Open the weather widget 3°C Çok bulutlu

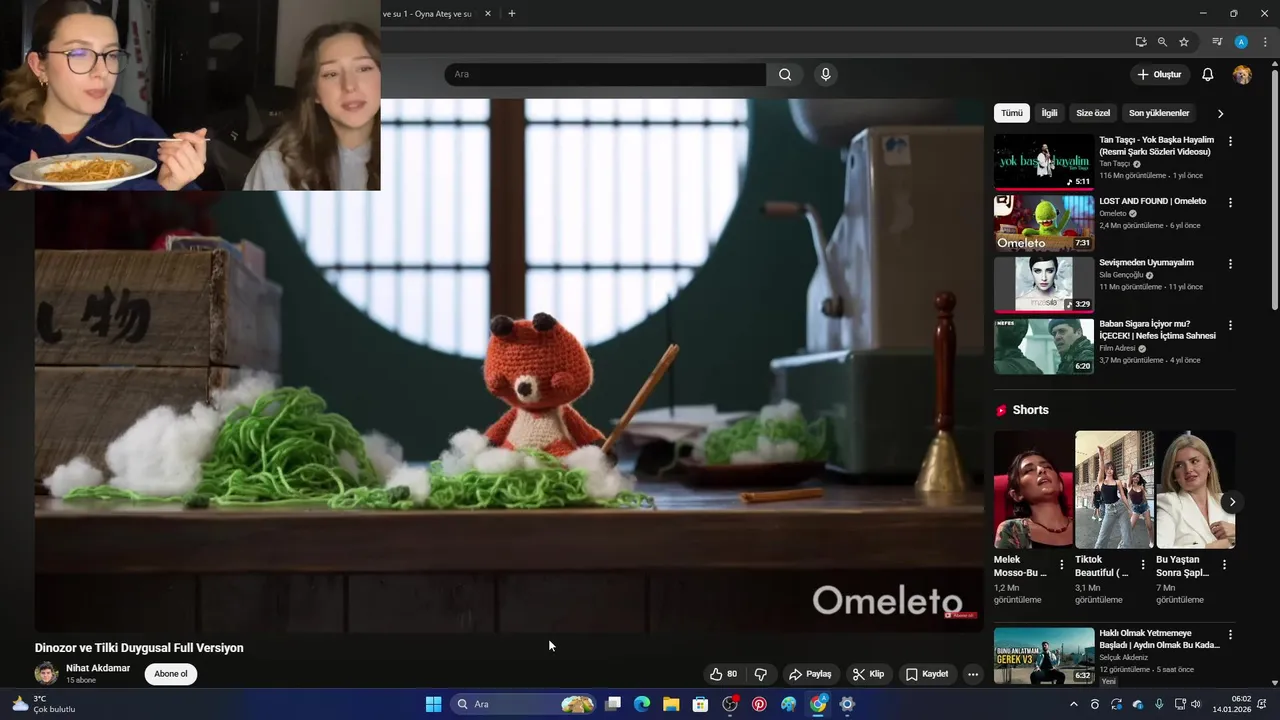(x=44, y=704)
